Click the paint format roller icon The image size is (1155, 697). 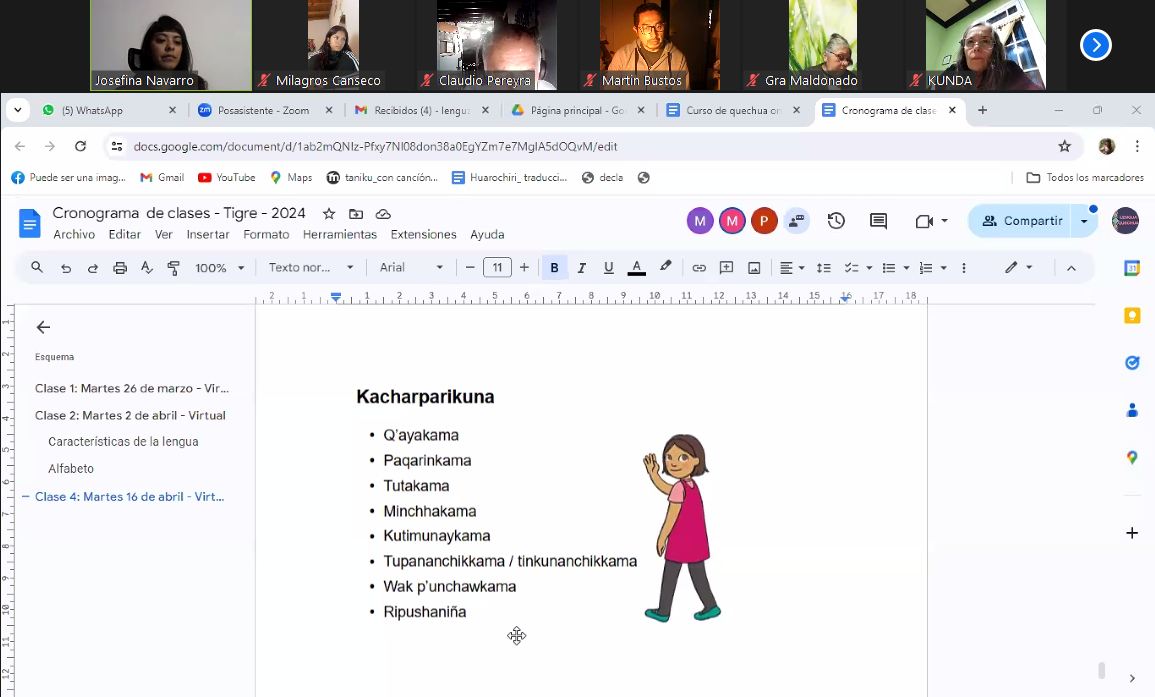174,268
